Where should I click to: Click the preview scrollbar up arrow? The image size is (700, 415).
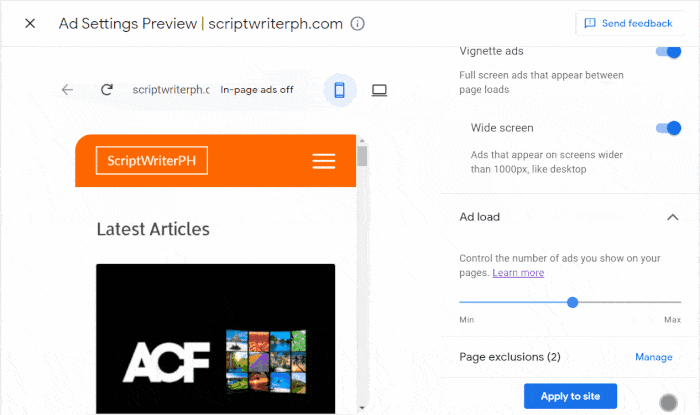coord(362,140)
